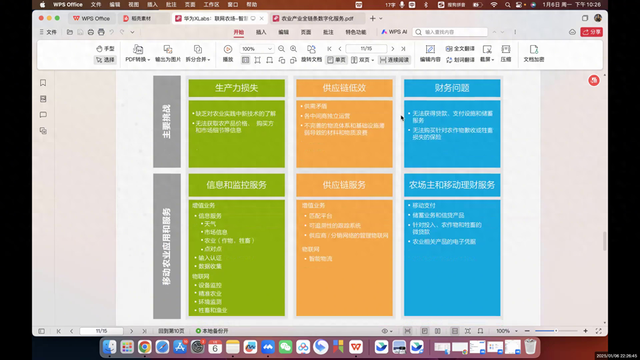Switch to the 插入 ribbon tab
Viewport: 640px width, 360px height.
tap(261, 32)
